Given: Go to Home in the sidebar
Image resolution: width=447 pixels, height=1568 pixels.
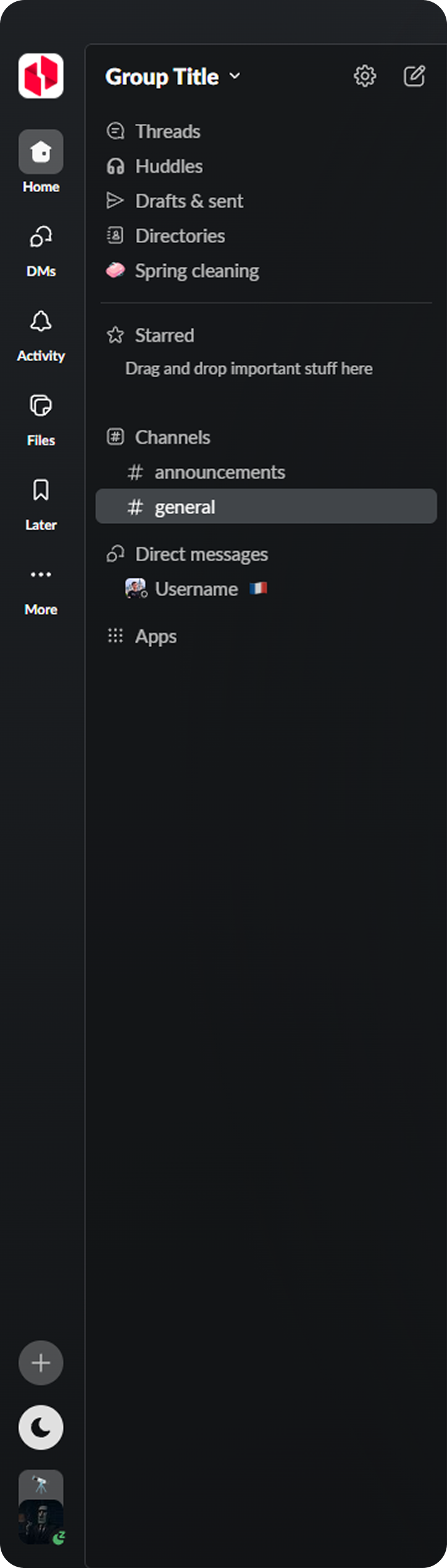Looking at the screenshot, I should 41,162.
